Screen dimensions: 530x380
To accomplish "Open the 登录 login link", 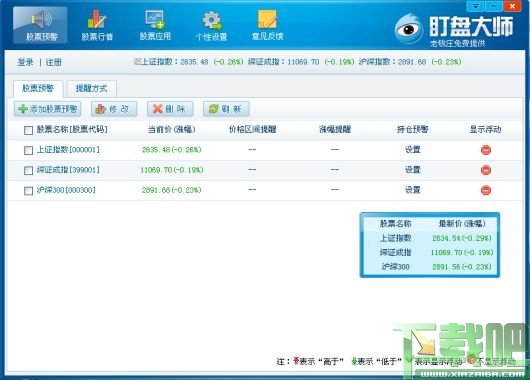I will pyautogui.click(x=25, y=62).
